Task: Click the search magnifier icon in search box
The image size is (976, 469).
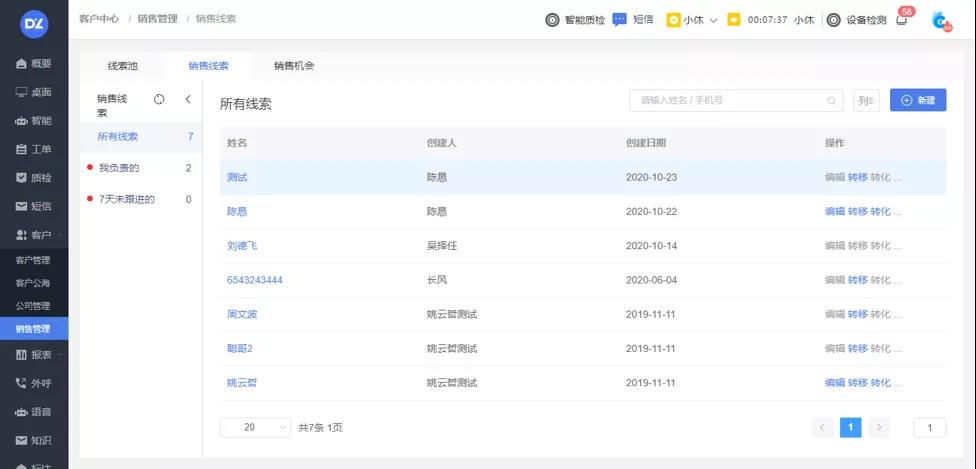Action: click(831, 101)
